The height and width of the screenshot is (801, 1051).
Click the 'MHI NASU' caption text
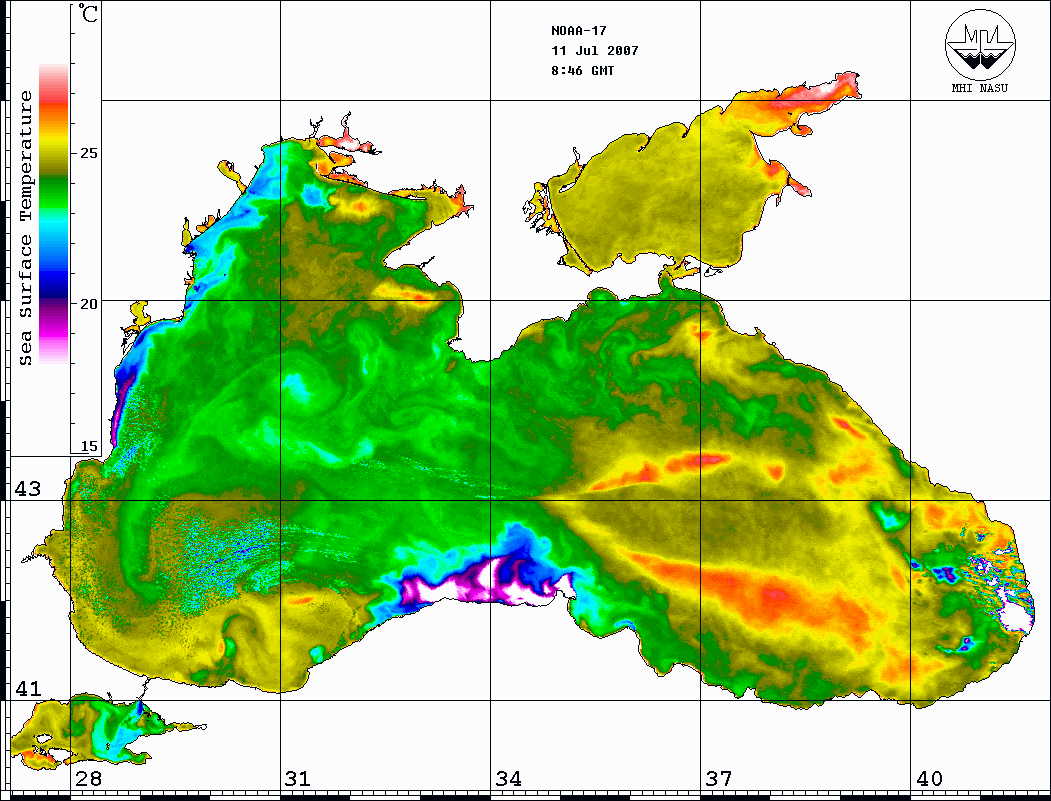point(979,88)
